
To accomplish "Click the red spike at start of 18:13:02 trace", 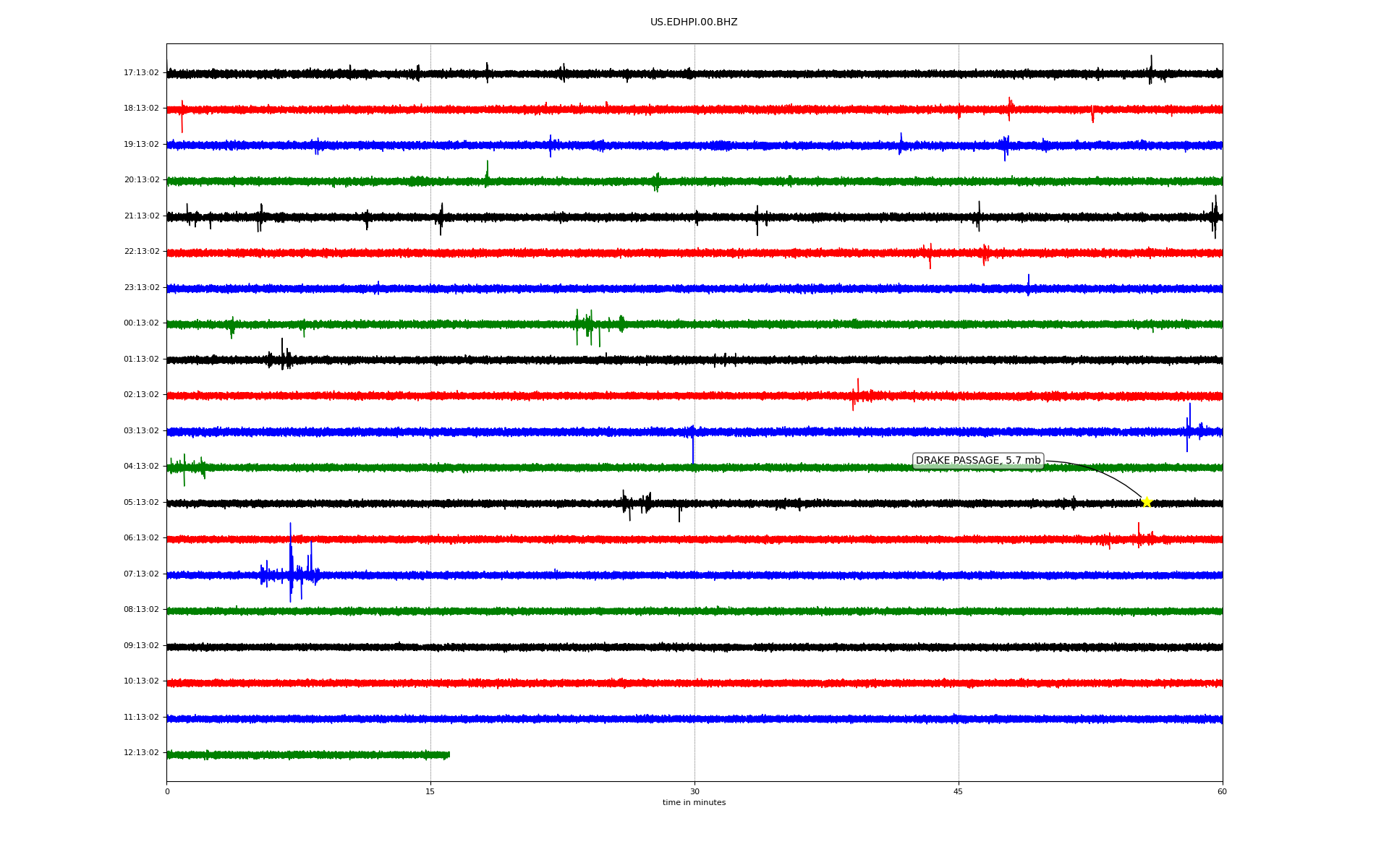I will click(x=182, y=116).
